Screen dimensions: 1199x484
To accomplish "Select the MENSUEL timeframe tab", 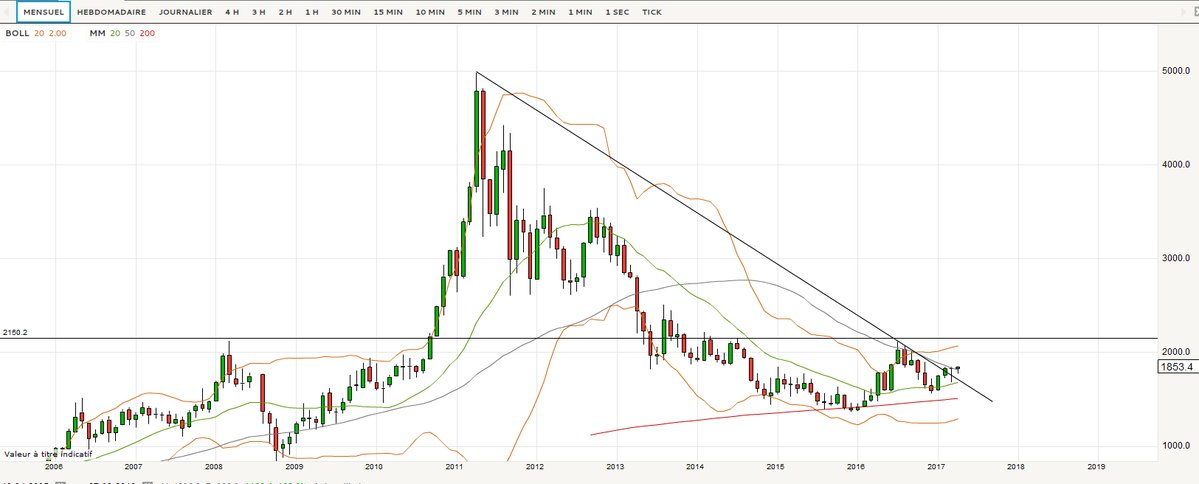I will (x=43, y=12).
